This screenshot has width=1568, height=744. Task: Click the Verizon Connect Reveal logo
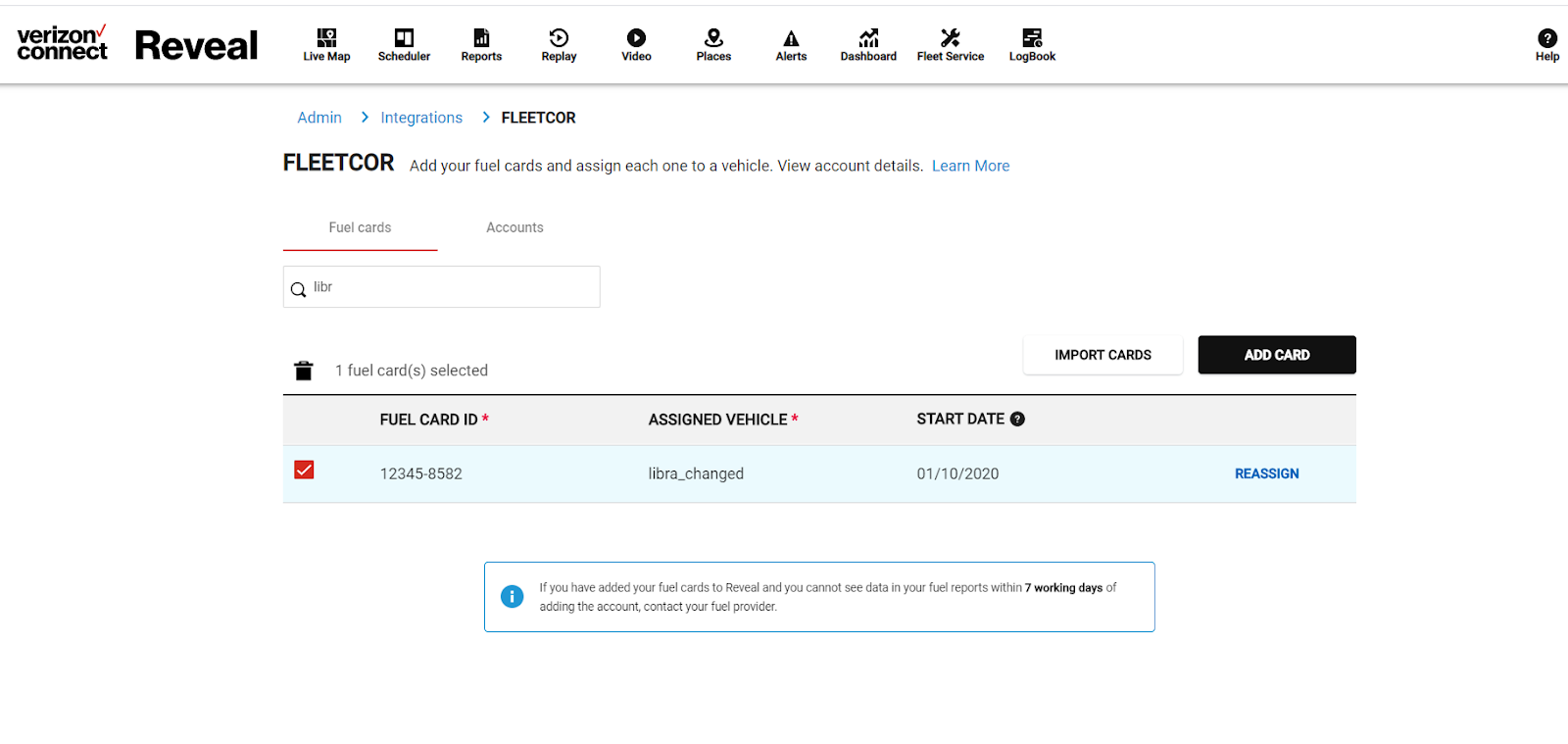point(137,44)
